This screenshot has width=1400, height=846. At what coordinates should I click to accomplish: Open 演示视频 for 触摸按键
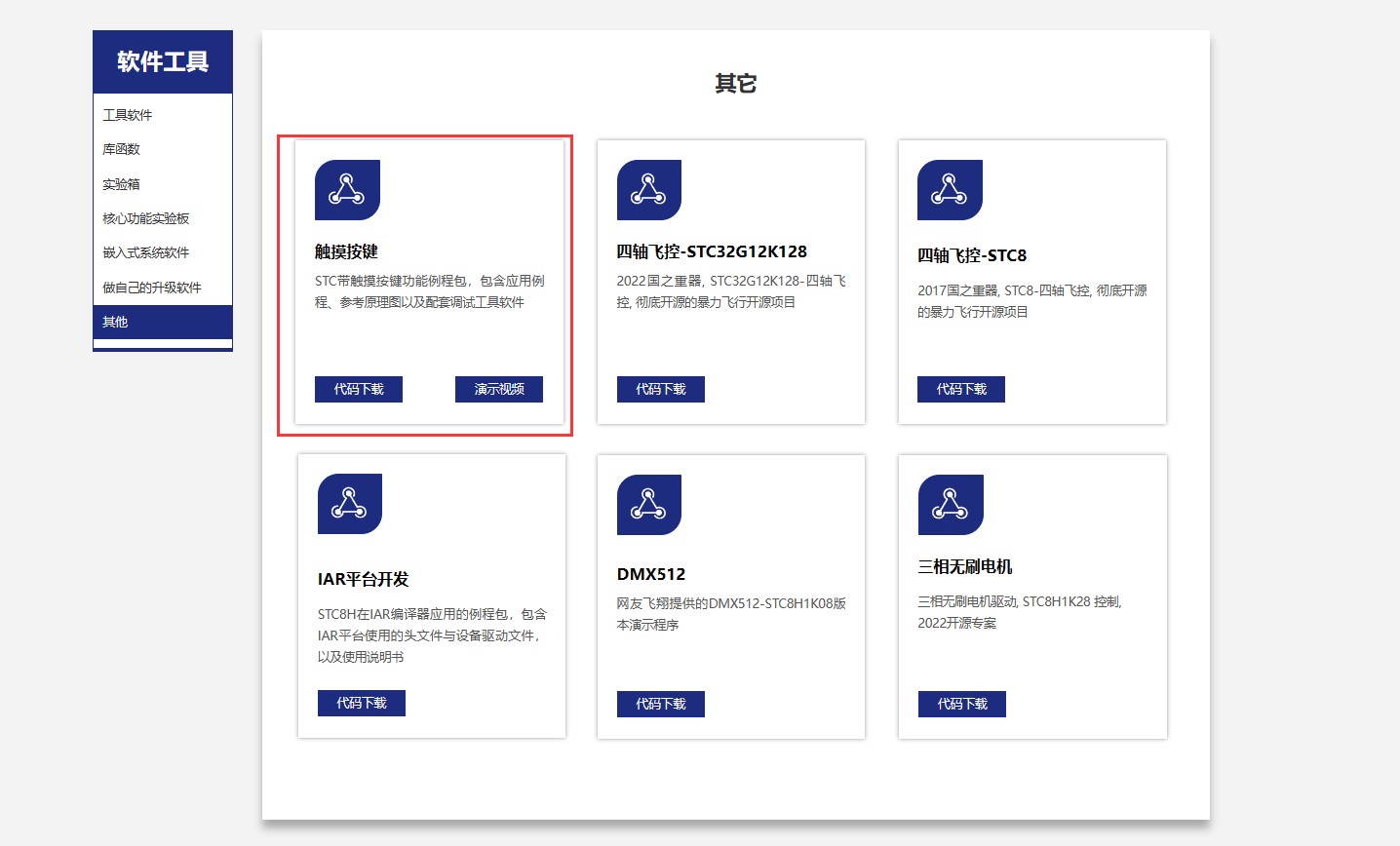(x=499, y=389)
